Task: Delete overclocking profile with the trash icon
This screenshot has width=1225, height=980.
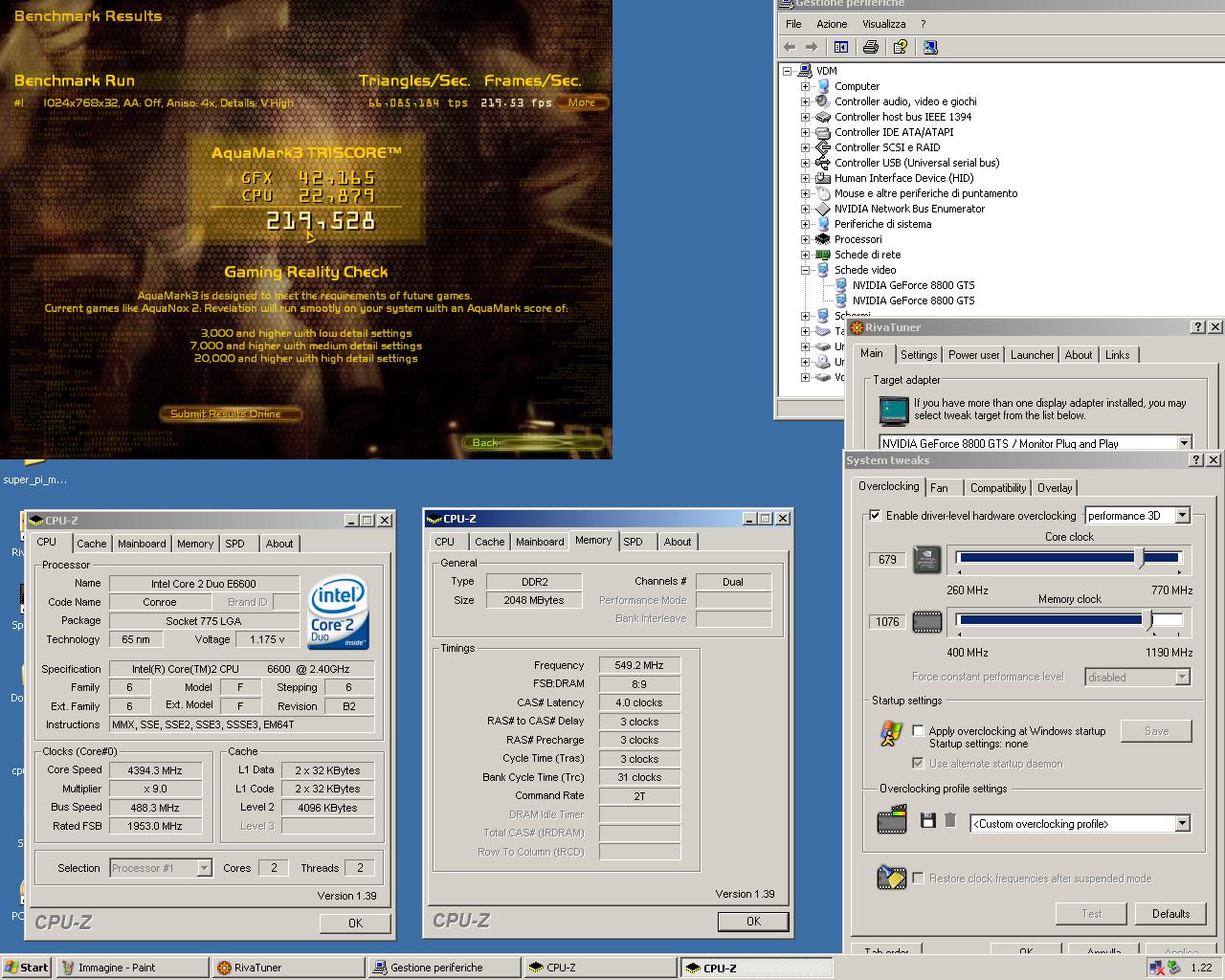Action: 950,820
